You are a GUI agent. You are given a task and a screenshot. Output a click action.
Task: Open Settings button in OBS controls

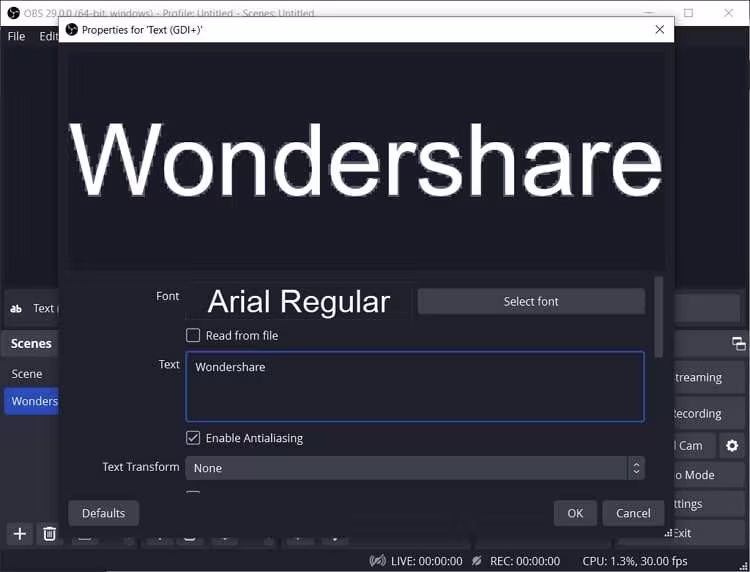pyautogui.click(x=710, y=504)
